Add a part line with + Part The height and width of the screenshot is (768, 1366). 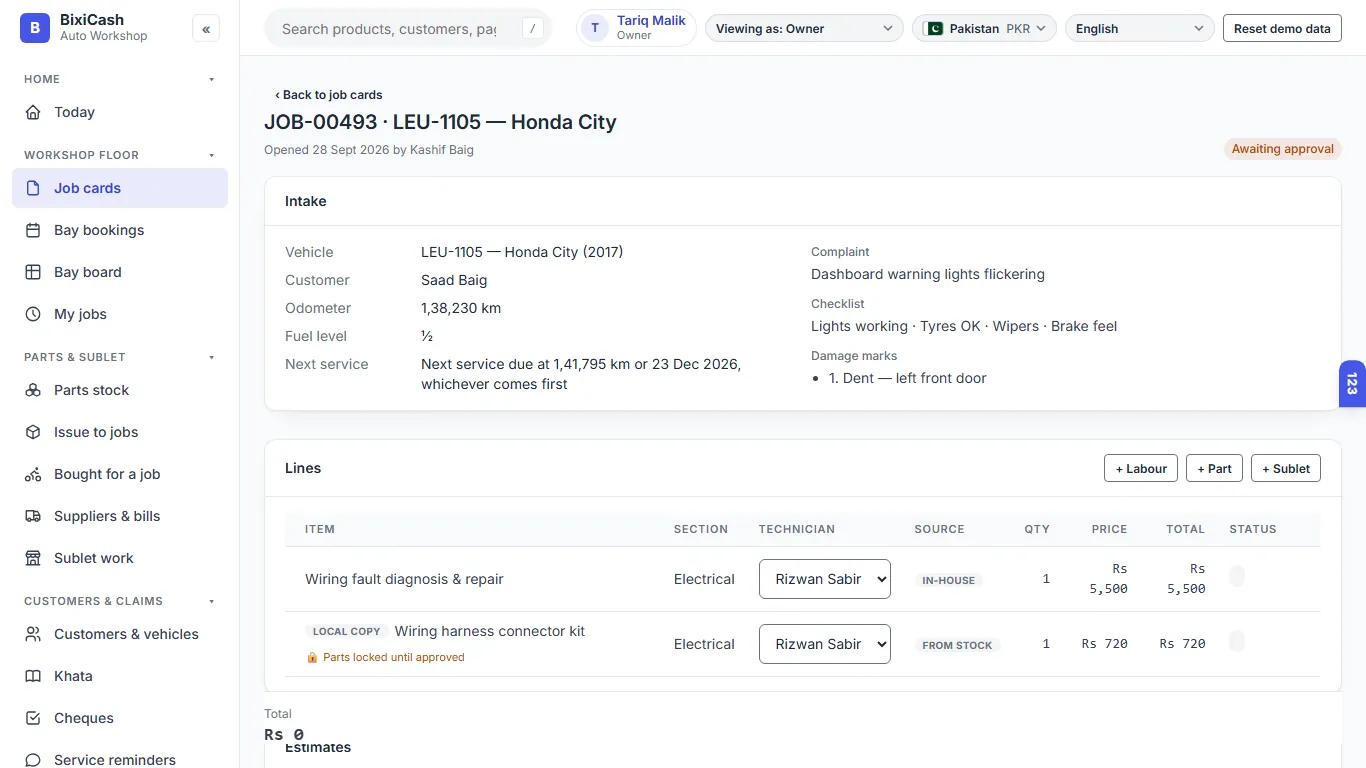click(x=1214, y=468)
